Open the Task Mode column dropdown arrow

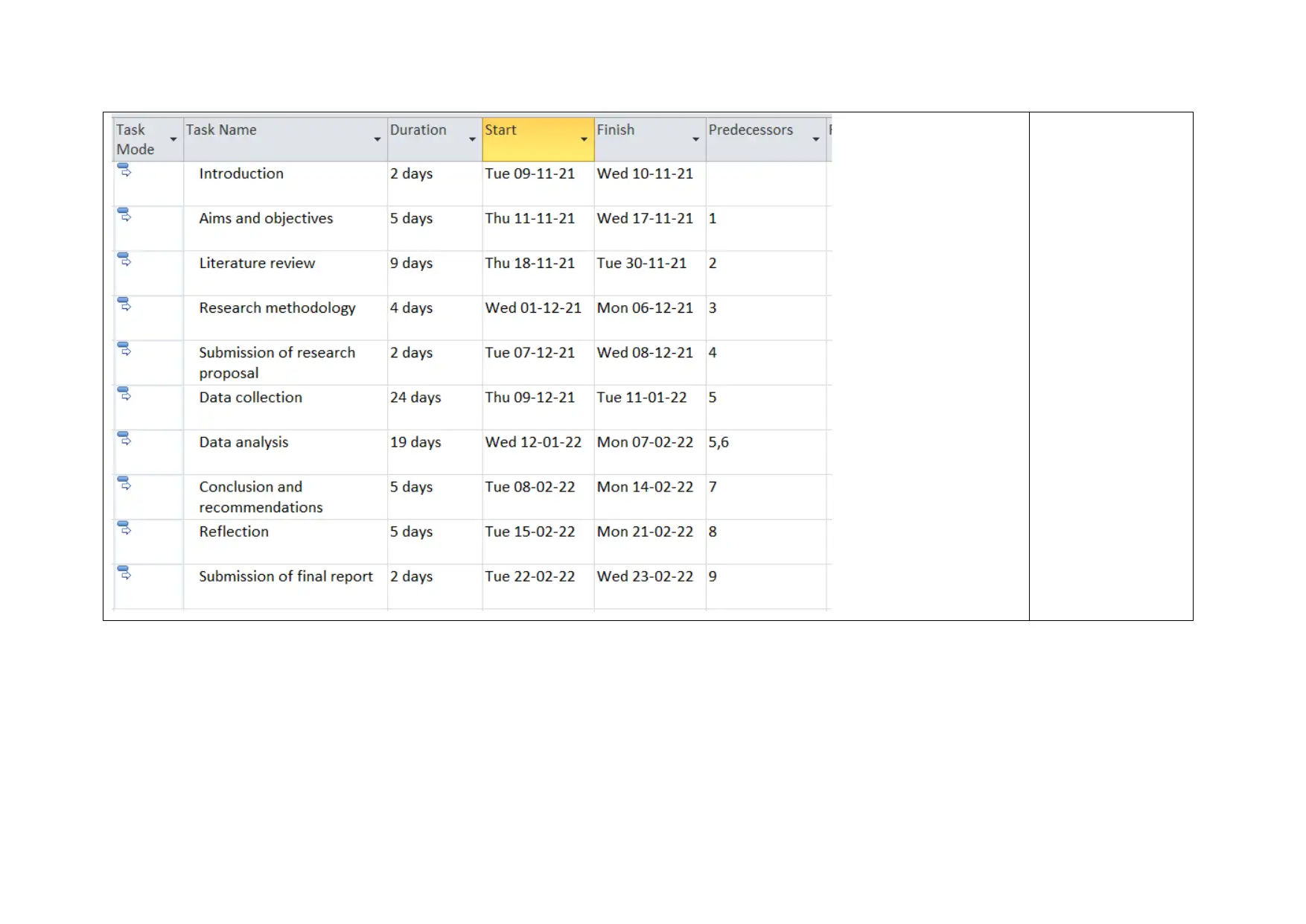pyautogui.click(x=173, y=139)
